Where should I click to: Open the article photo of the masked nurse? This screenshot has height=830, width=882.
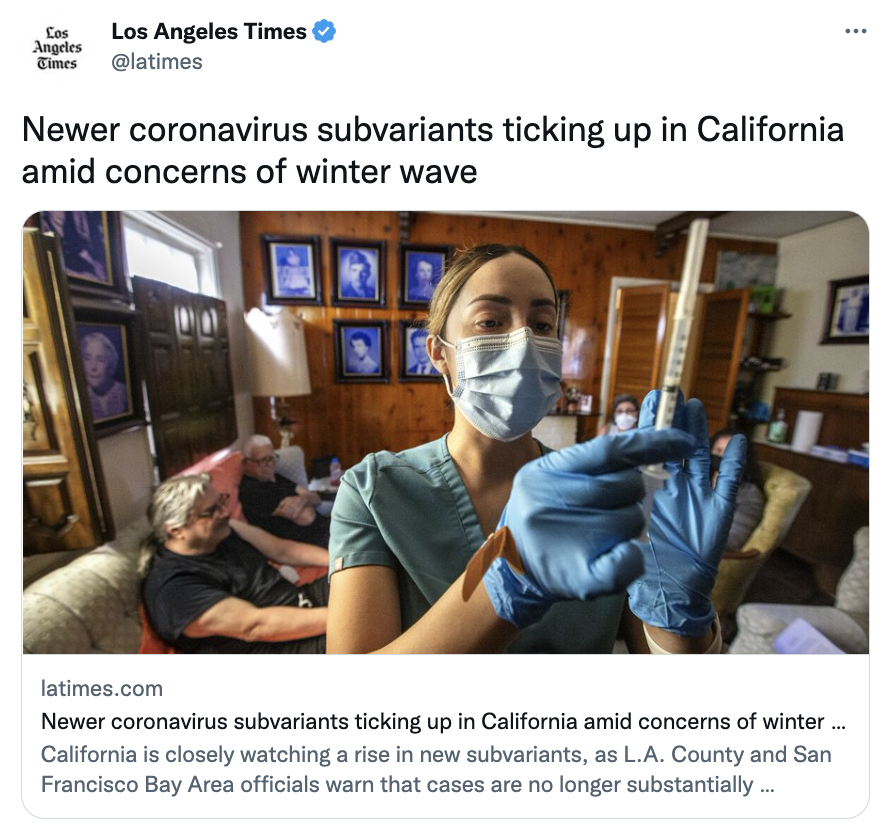[446, 432]
